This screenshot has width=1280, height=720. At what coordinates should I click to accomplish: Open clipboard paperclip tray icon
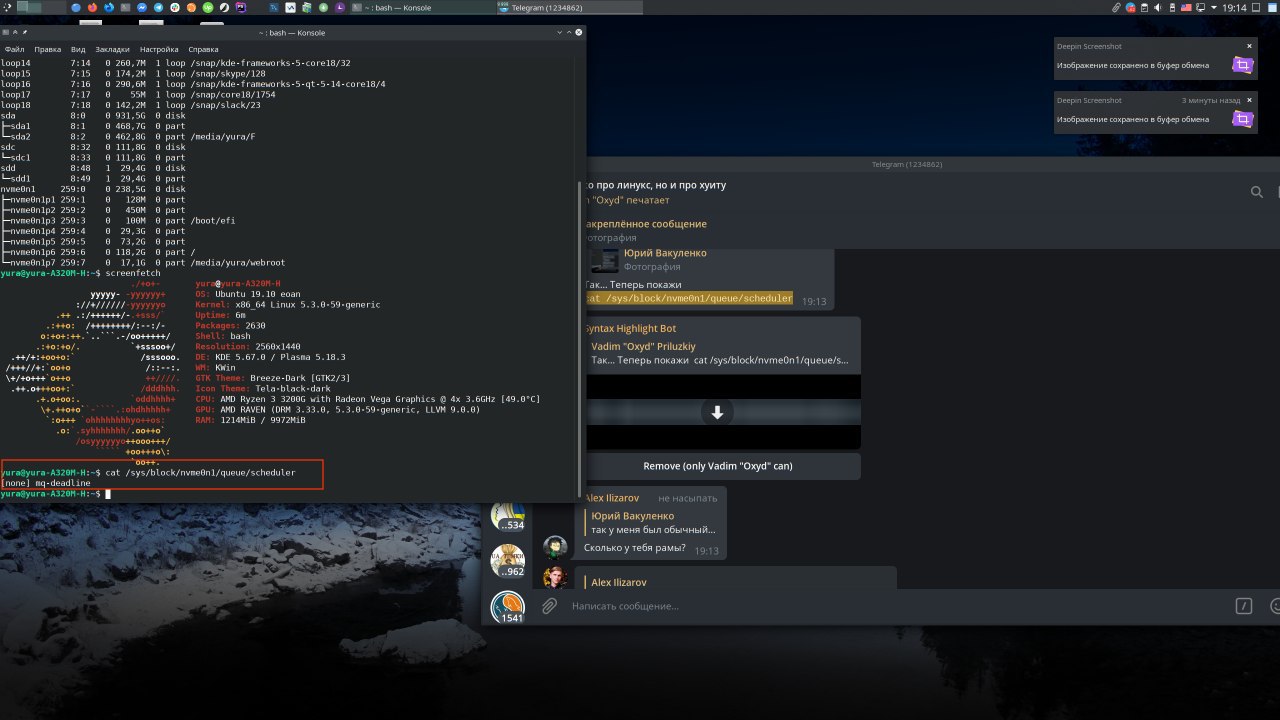point(1116,7)
